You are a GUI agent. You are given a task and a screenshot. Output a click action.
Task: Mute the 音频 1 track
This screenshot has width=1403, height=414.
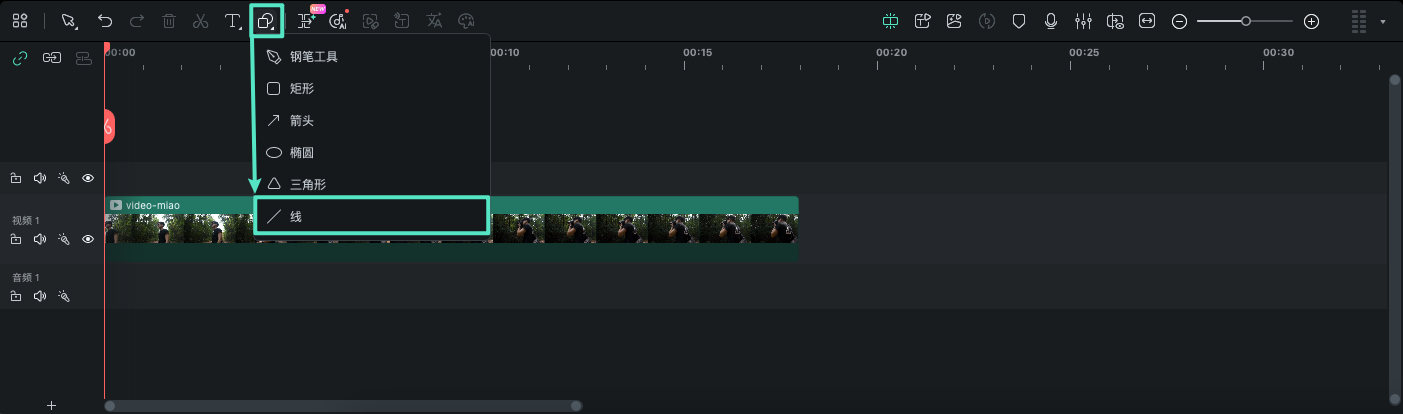coord(40,297)
